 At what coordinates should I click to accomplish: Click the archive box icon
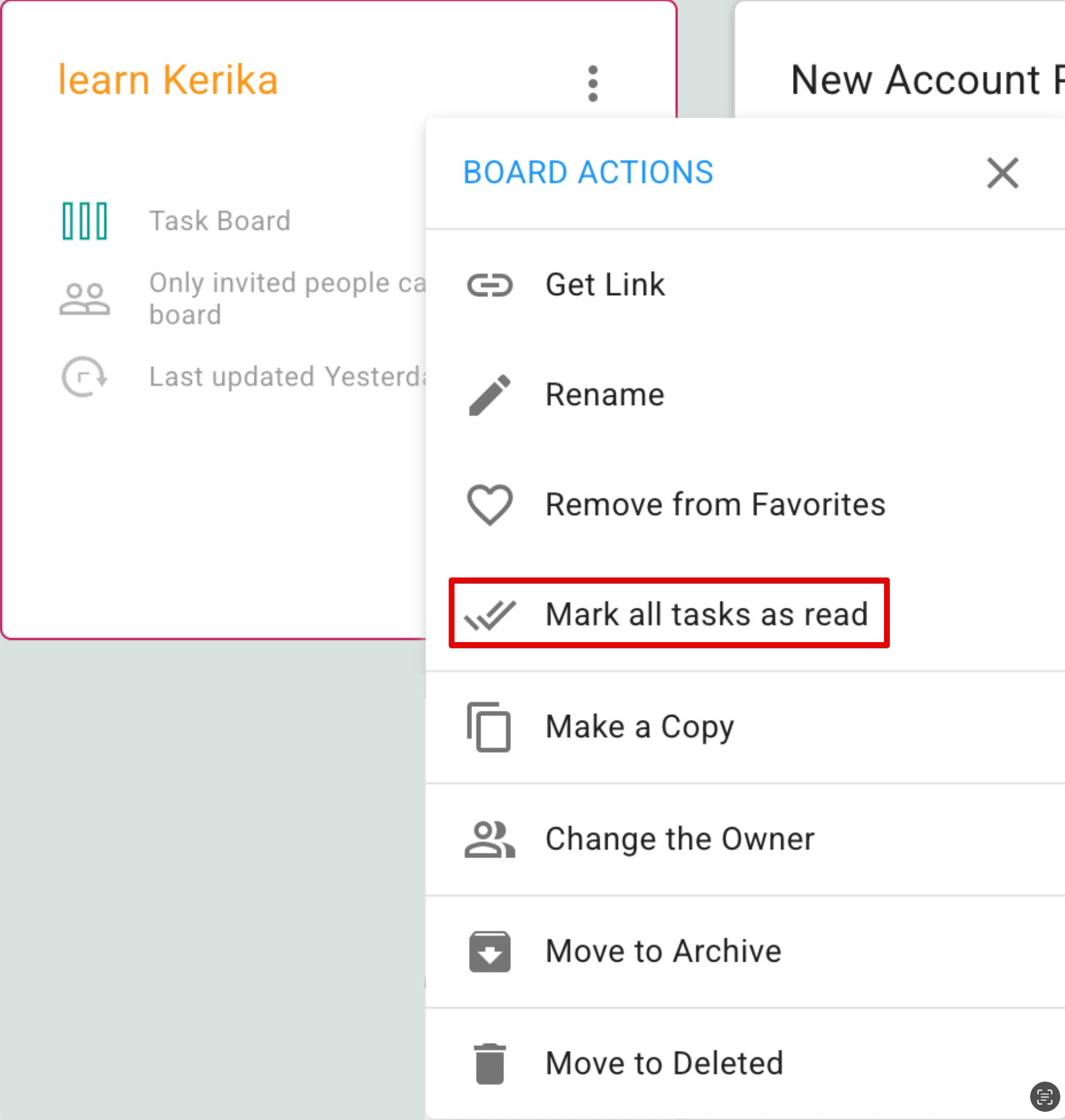pos(489,951)
